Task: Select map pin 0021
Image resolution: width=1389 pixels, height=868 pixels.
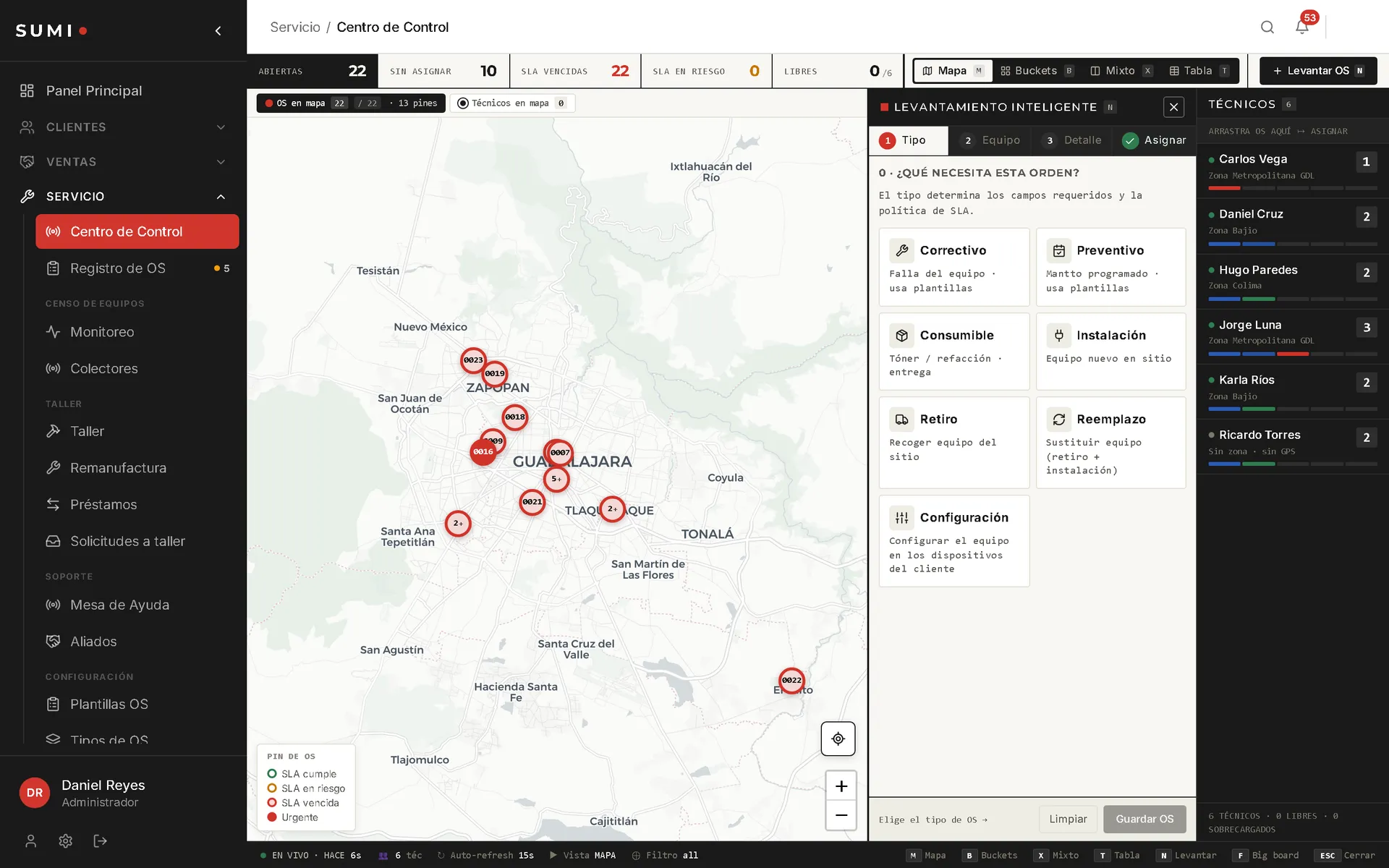Action: (532, 501)
